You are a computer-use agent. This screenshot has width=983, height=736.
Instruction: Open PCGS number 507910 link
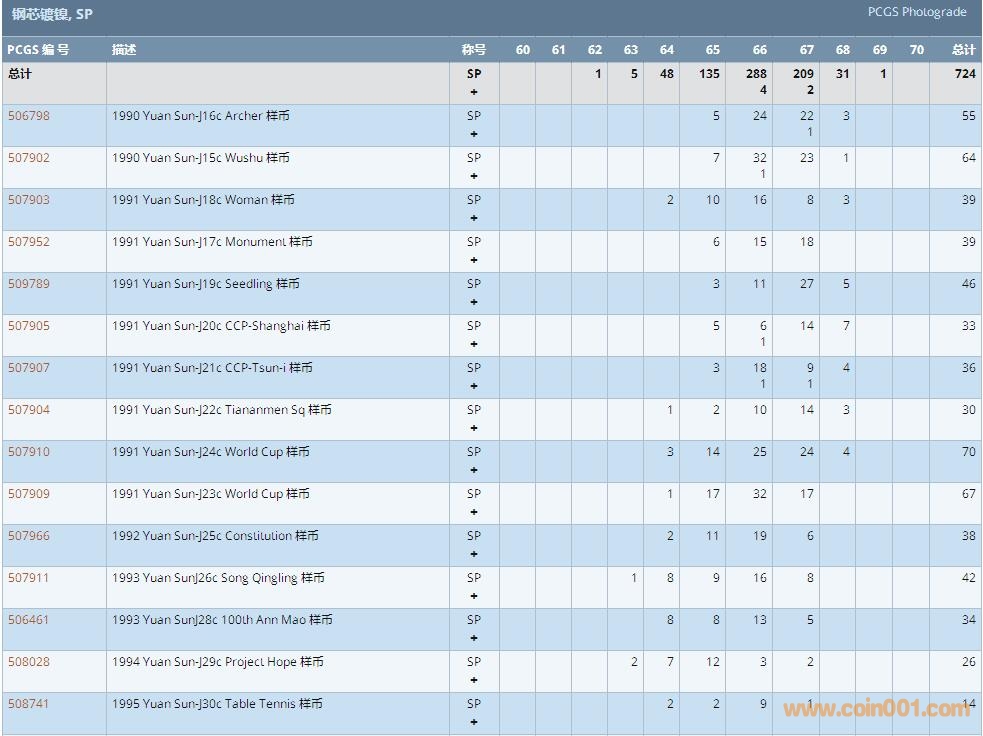[x=28, y=452]
